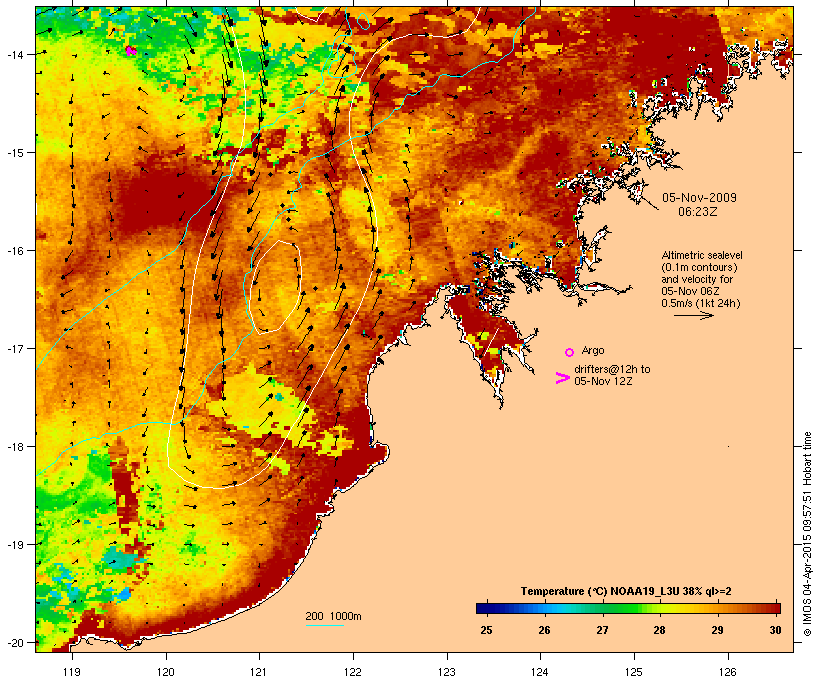Click the latitude axis label -14

pos(16,54)
